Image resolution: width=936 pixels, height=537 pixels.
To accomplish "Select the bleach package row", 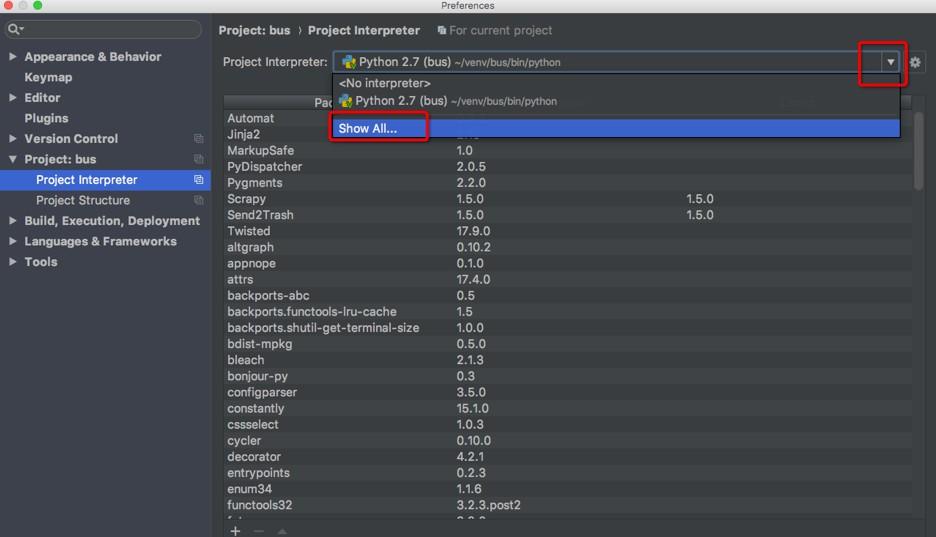I will tap(568, 360).
